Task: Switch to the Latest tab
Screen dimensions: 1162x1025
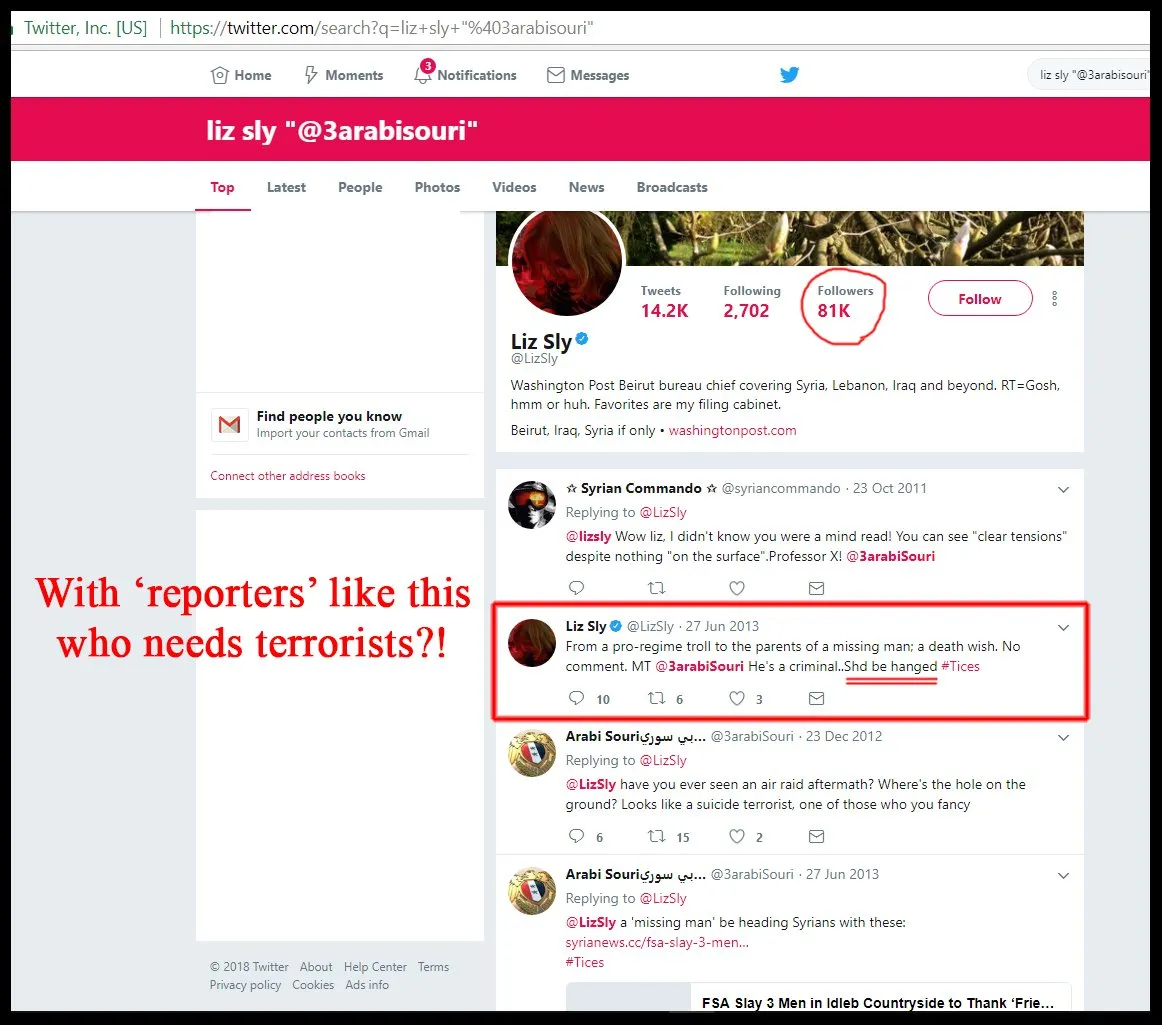Action: point(286,188)
